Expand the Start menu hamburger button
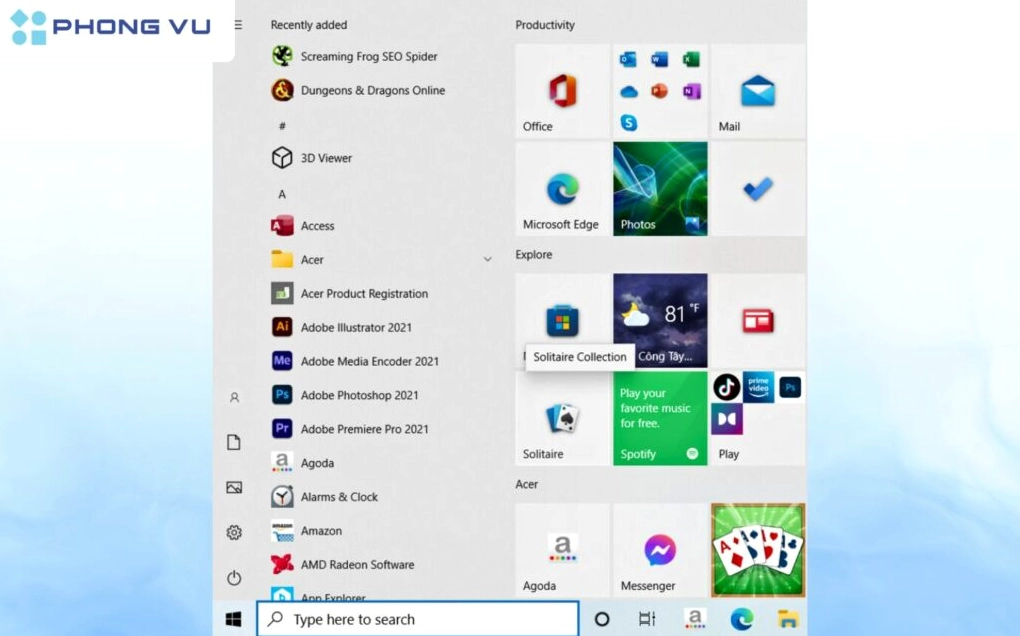The height and width of the screenshot is (636, 1020). [x=237, y=25]
